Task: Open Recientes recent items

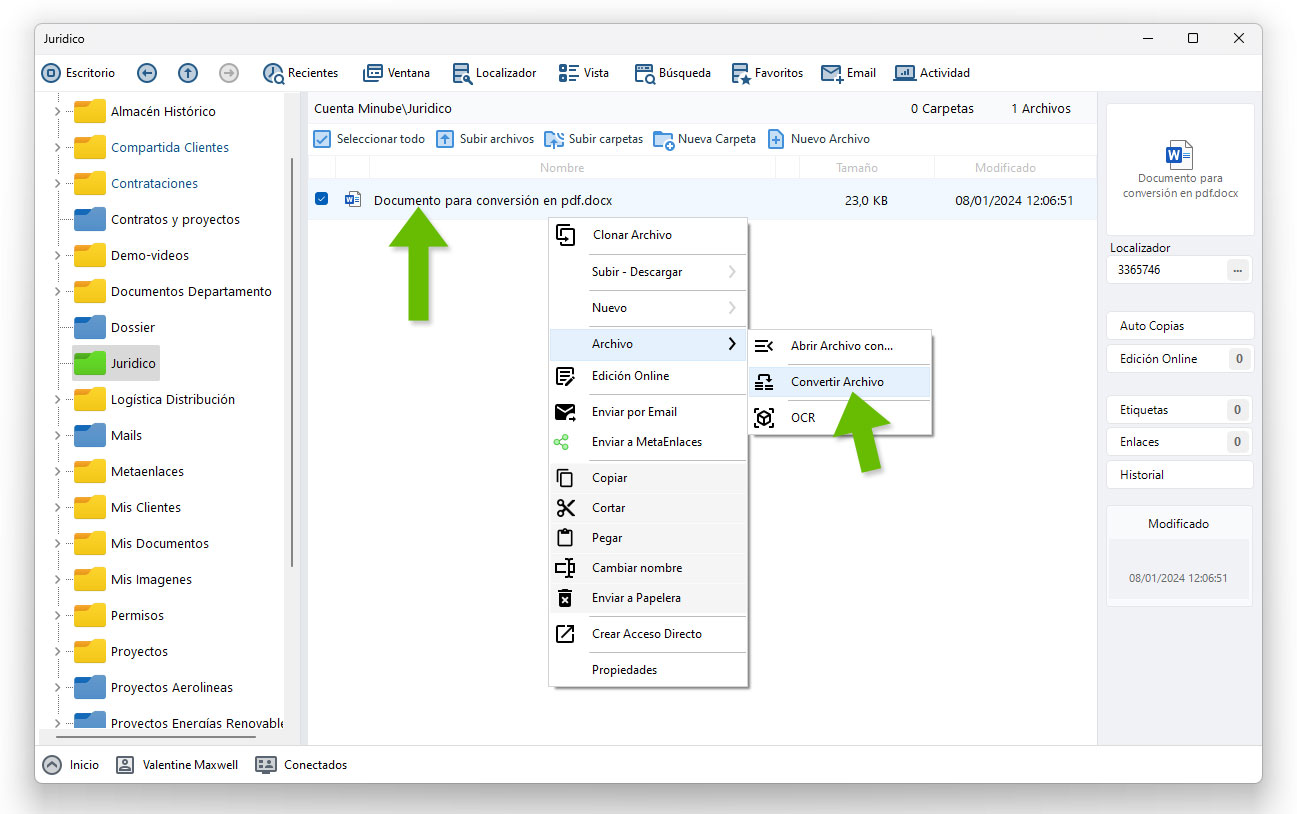Action: pos(300,73)
